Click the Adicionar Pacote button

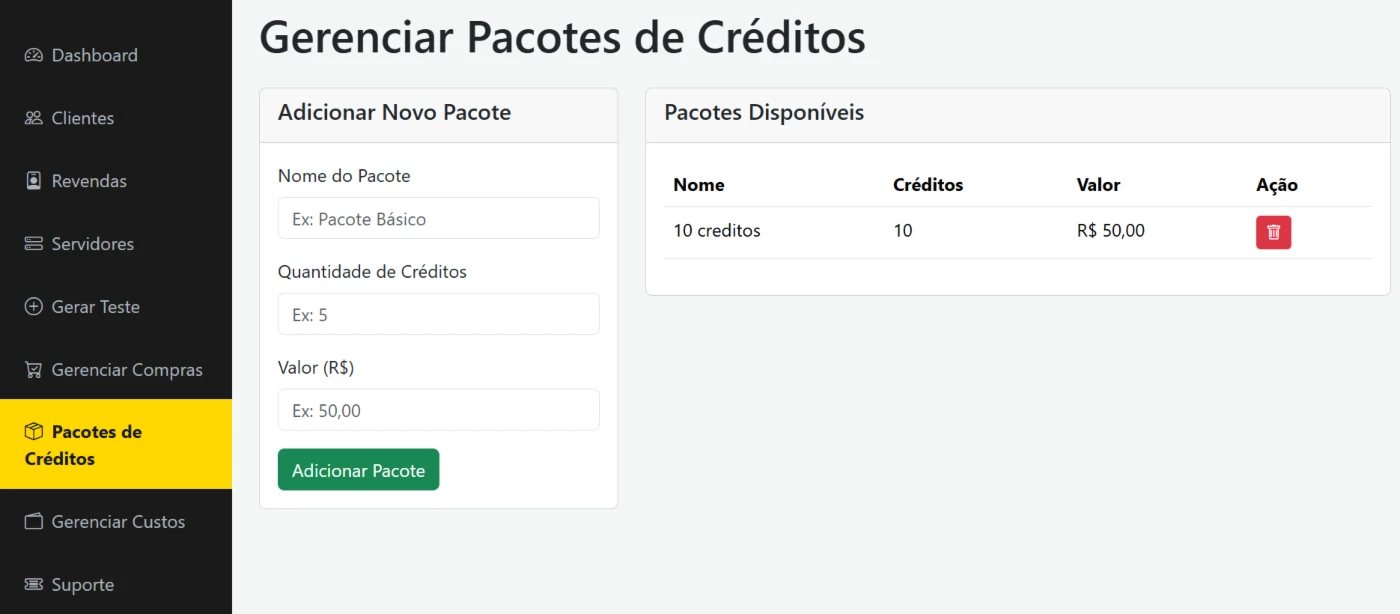tap(358, 470)
